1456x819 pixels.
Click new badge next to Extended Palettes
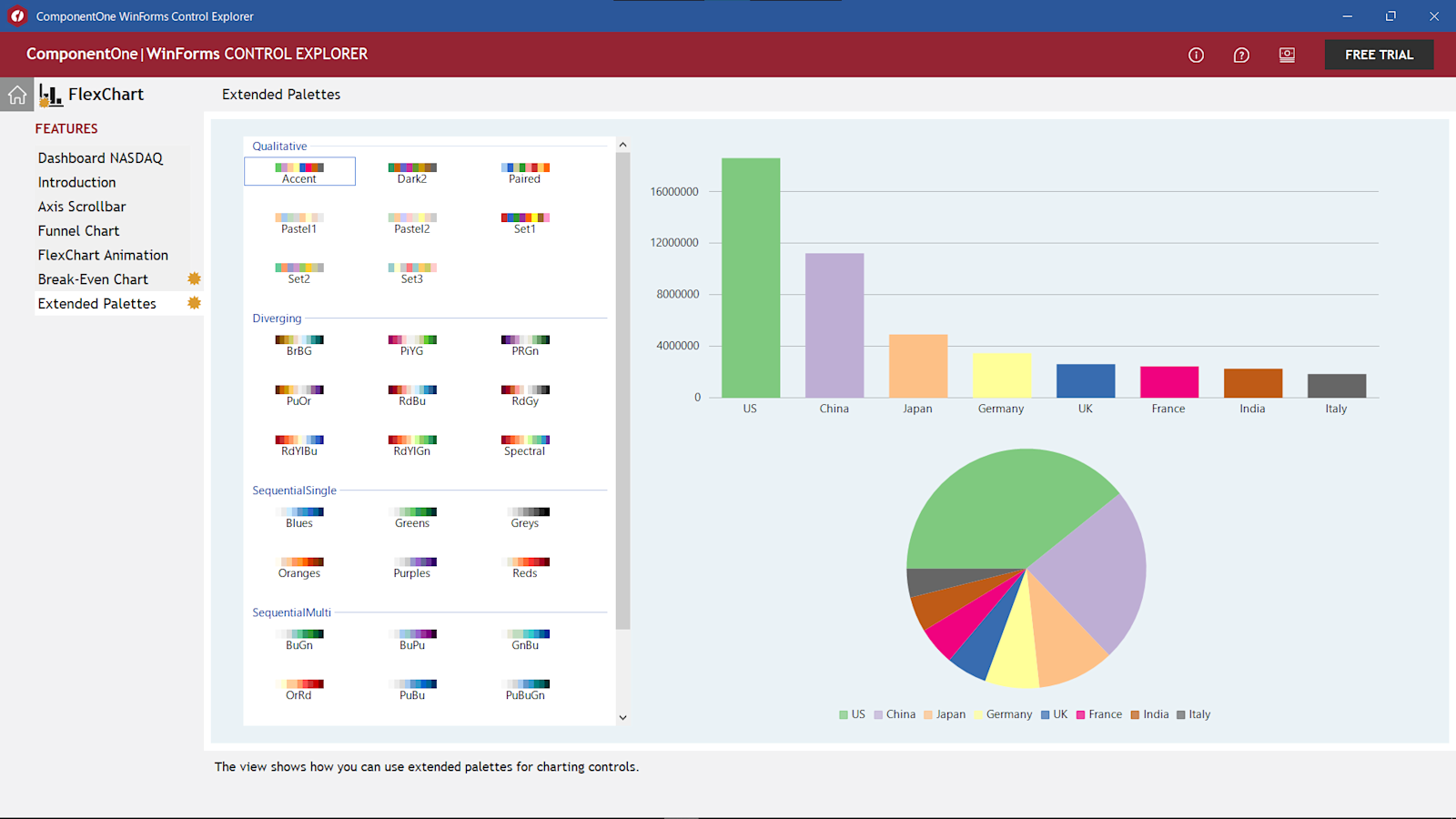pos(194,303)
